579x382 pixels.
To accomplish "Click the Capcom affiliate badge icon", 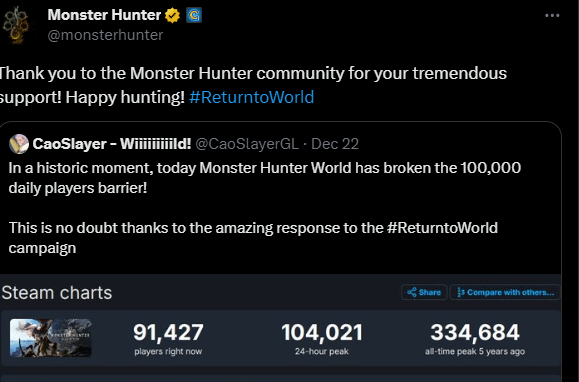I will tap(194, 16).
